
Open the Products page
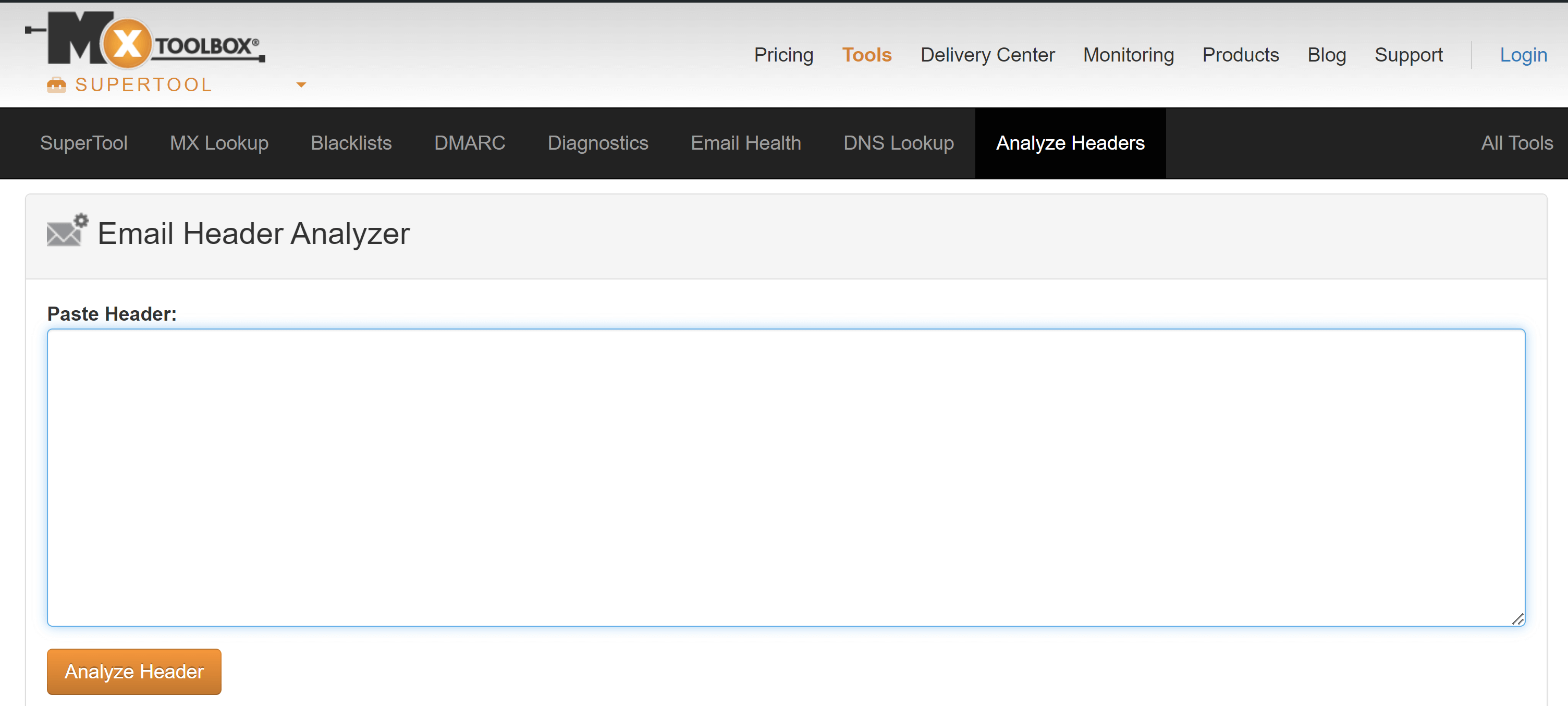coord(1240,55)
